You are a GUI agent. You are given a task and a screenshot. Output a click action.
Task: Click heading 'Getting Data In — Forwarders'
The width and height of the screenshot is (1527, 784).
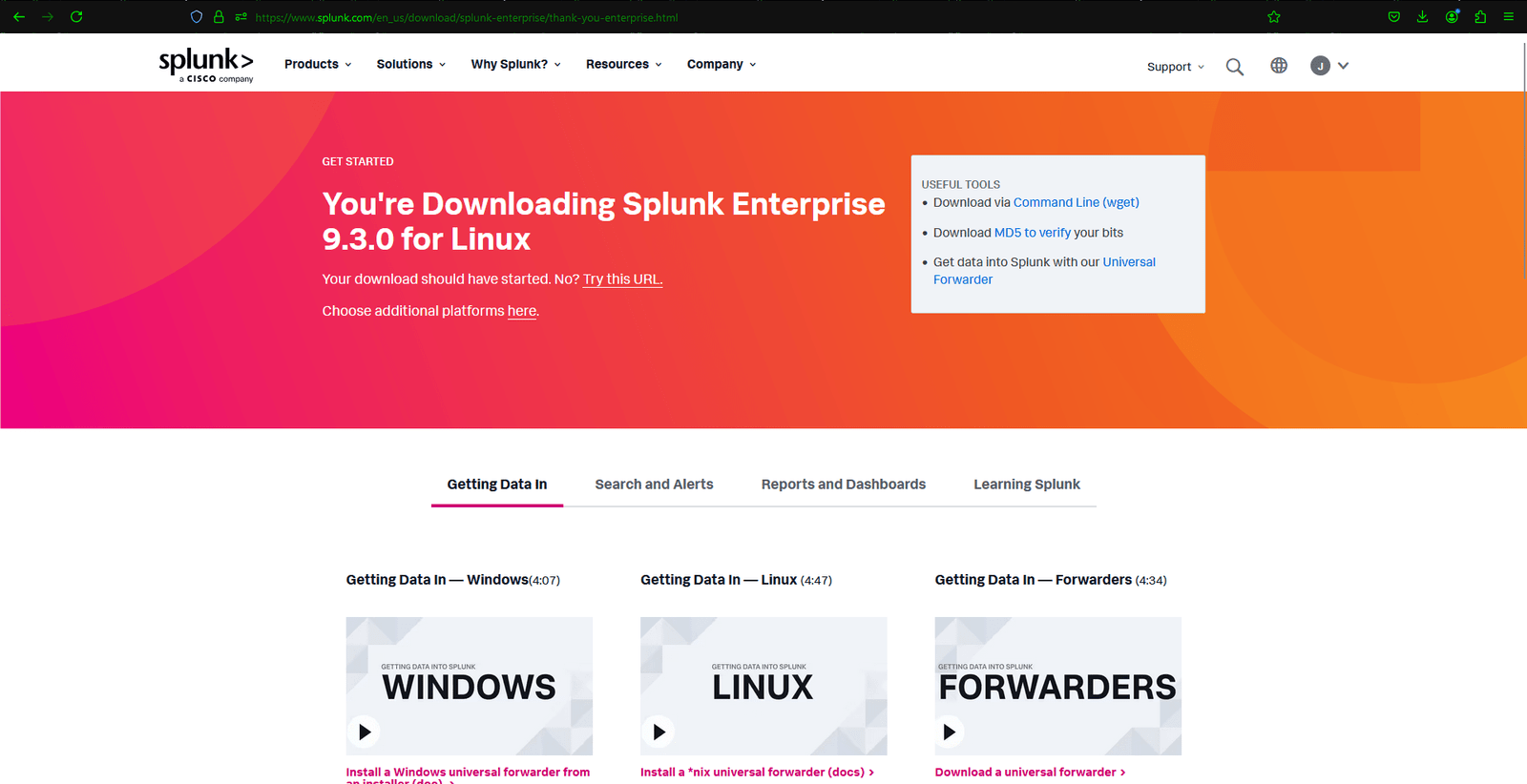point(1050,580)
